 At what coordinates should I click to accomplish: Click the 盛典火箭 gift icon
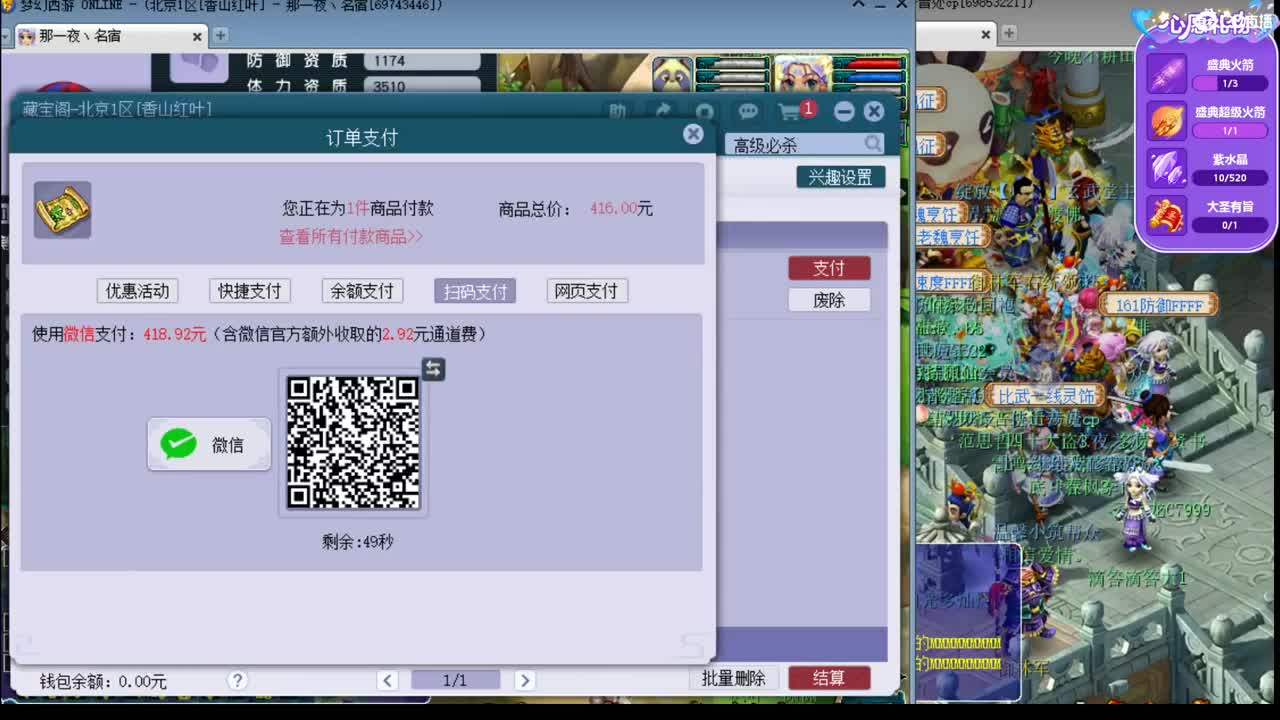[1166, 74]
